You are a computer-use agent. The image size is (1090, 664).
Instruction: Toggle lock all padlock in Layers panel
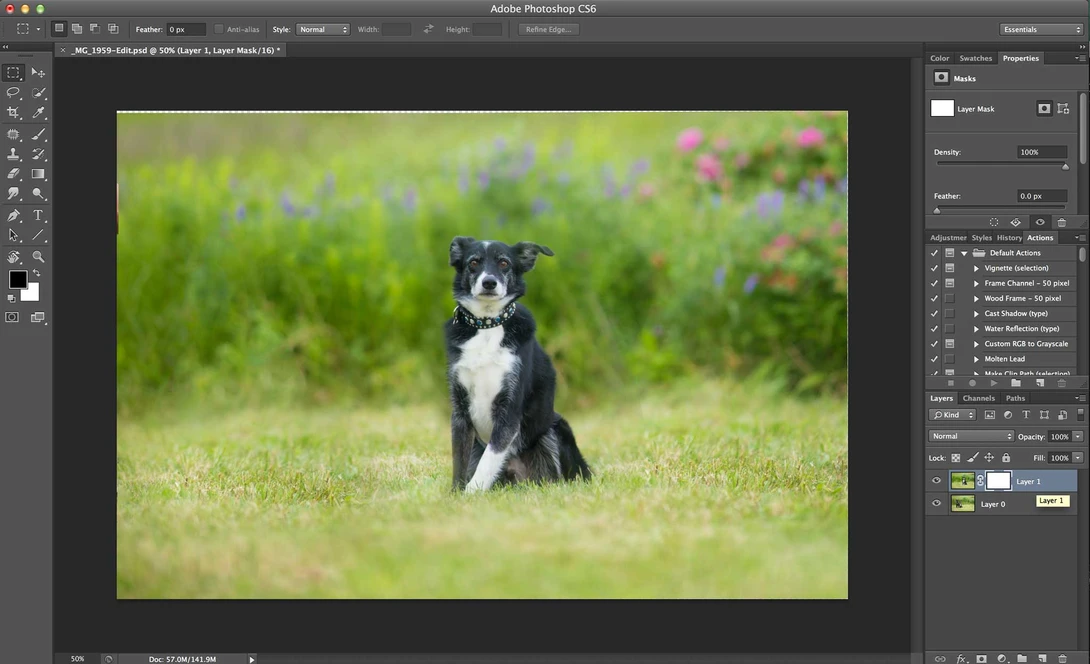coord(1006,457)
